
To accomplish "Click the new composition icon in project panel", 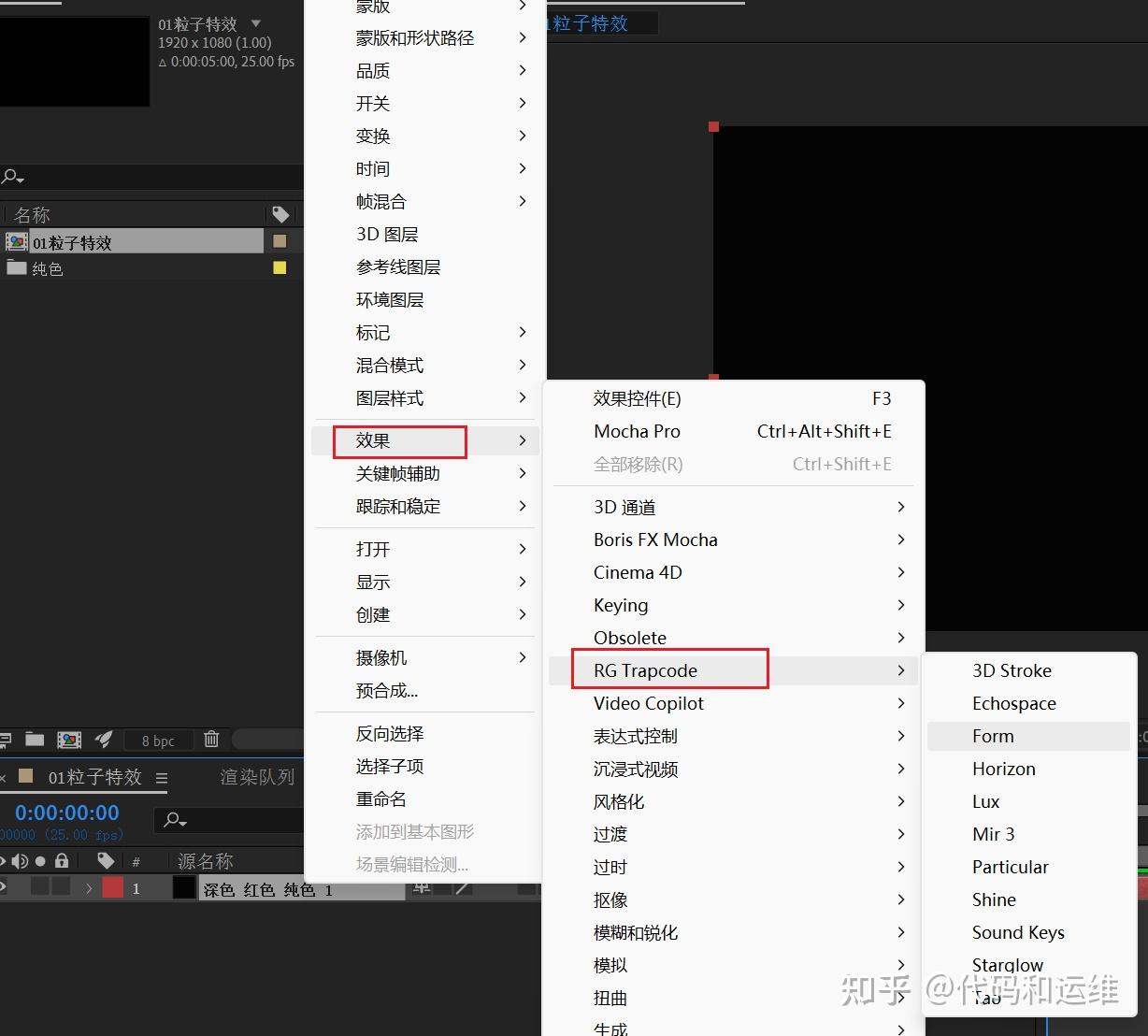I will [69, 739].
